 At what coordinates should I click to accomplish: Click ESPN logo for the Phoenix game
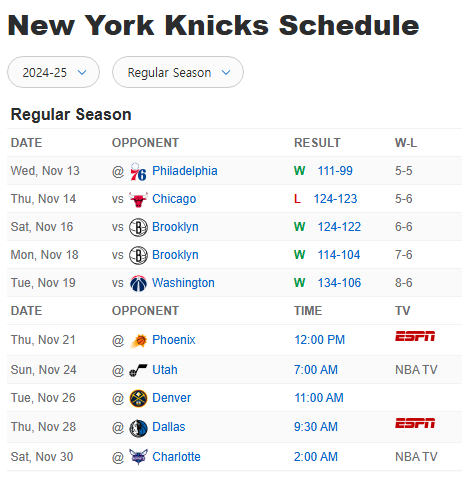(x=415, y=336)
